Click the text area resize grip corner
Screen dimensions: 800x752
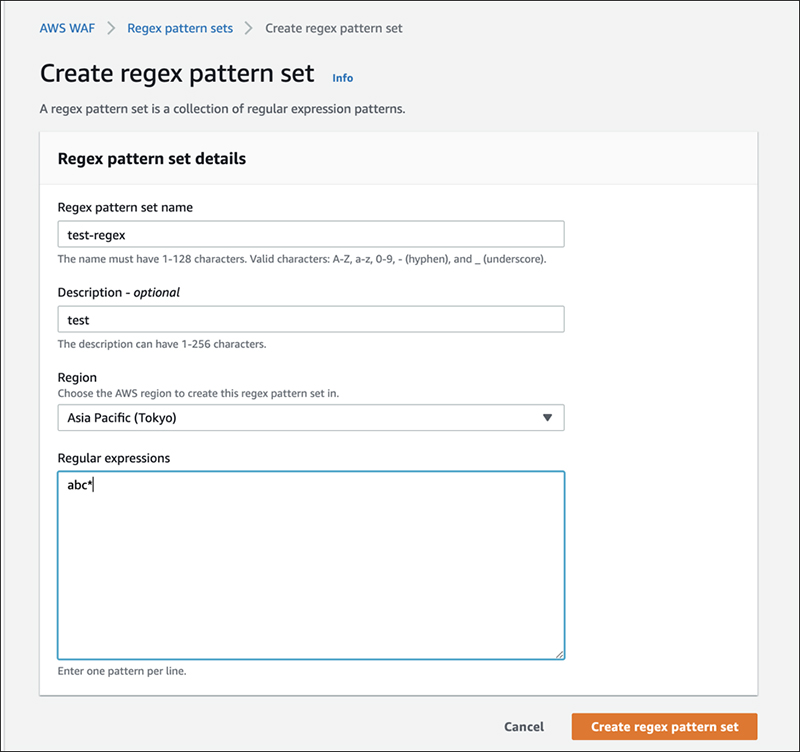coord(560,655)
